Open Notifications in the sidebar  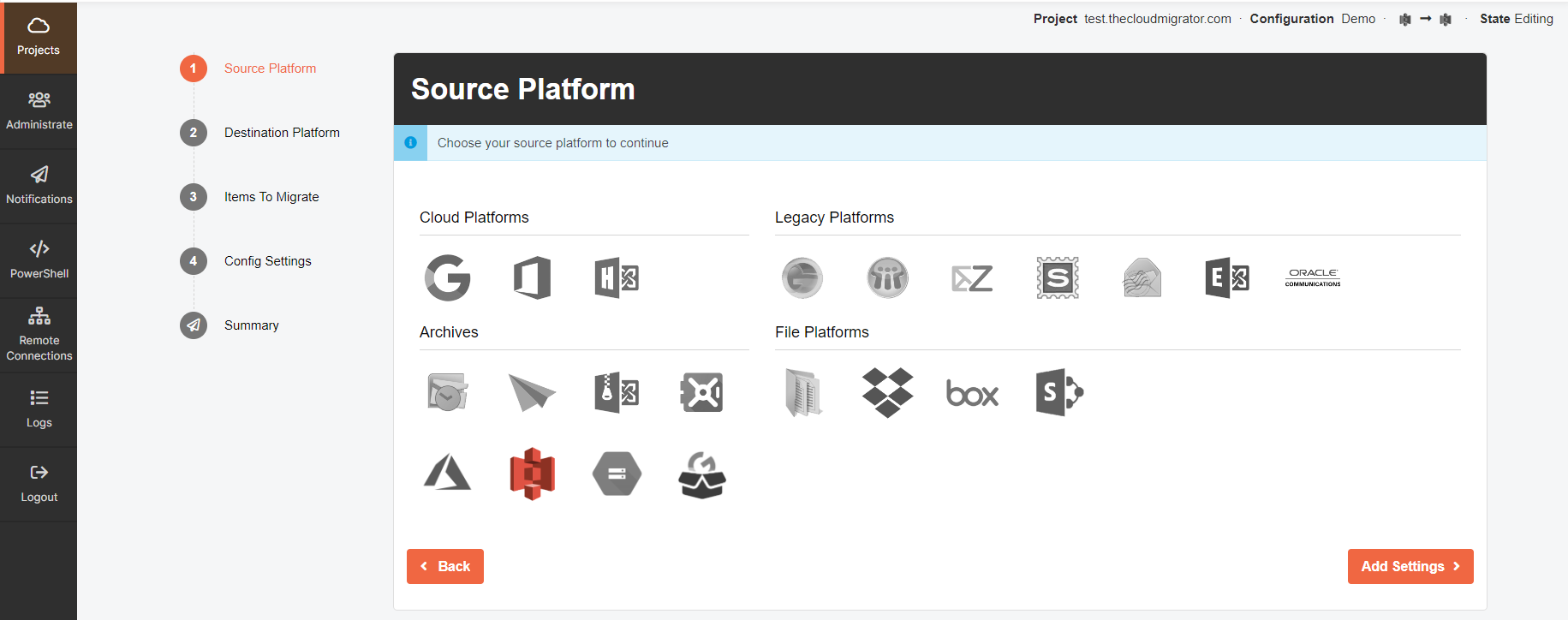pyautogui.click(x=39, y=187)
